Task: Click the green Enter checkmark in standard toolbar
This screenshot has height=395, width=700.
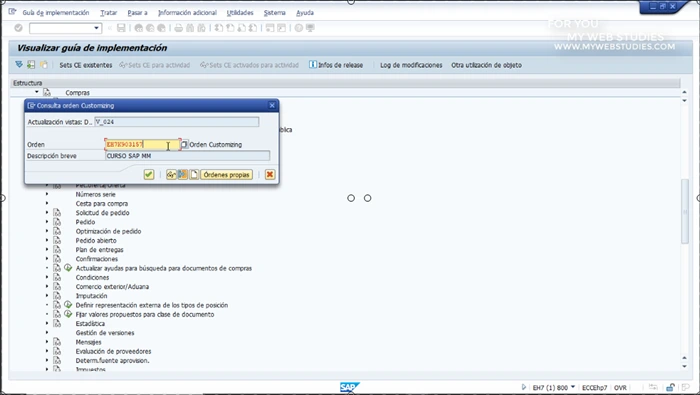Action: (18, 28)
